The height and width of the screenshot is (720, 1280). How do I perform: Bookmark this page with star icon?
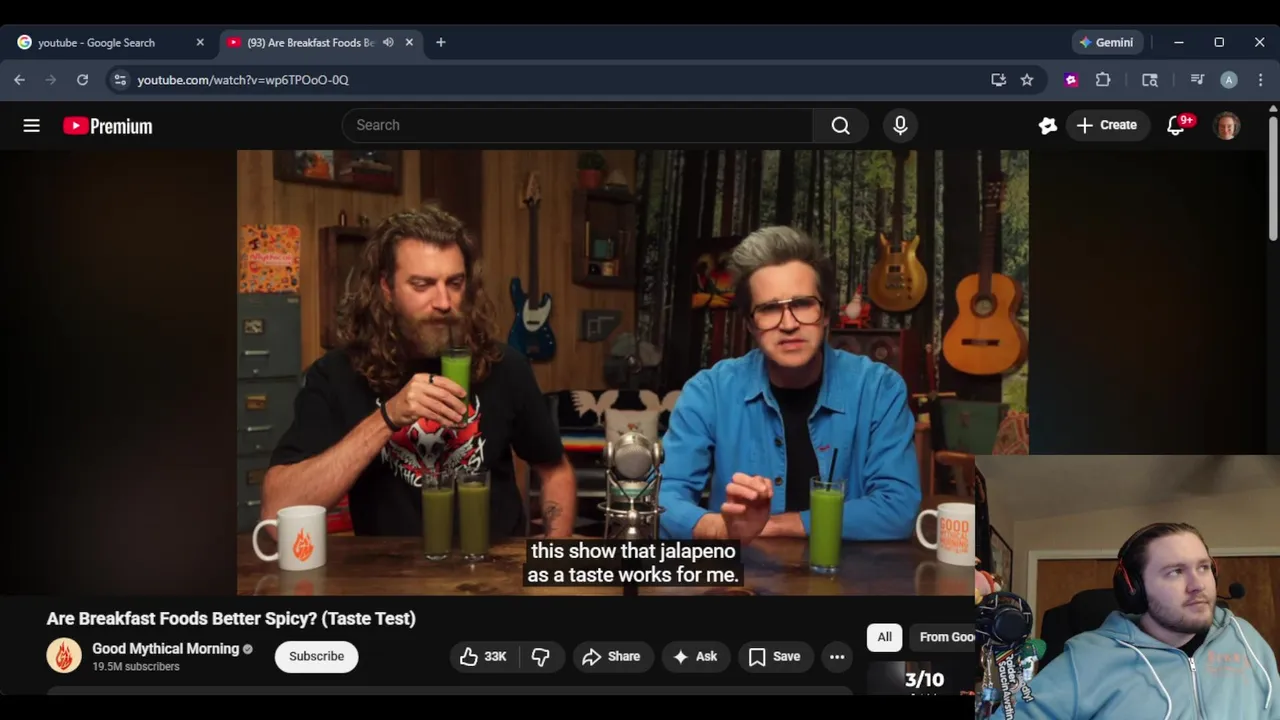pyautogui.click(x=1027, y=80)
